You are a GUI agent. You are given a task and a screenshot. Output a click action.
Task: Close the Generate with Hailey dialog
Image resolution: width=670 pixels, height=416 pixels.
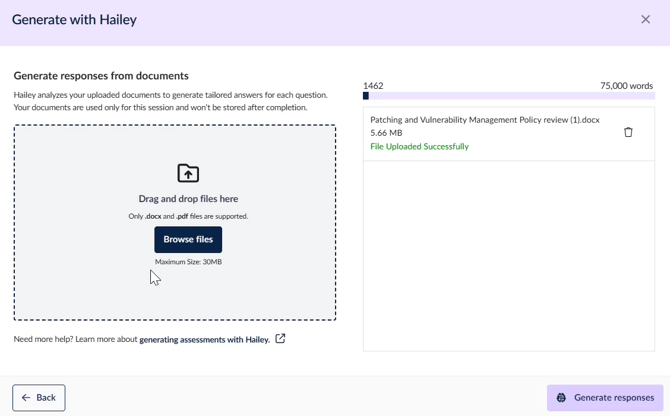pos(645,19)
